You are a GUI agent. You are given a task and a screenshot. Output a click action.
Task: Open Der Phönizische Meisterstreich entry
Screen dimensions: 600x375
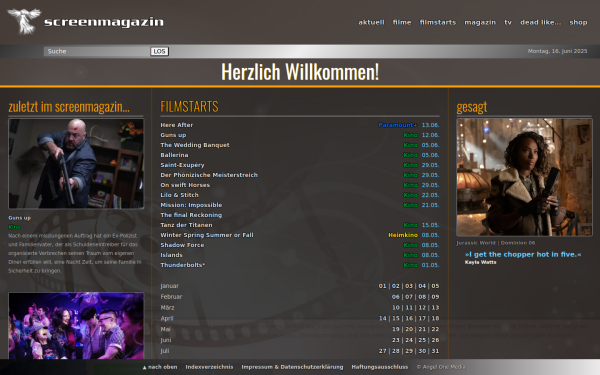point(209,175)
